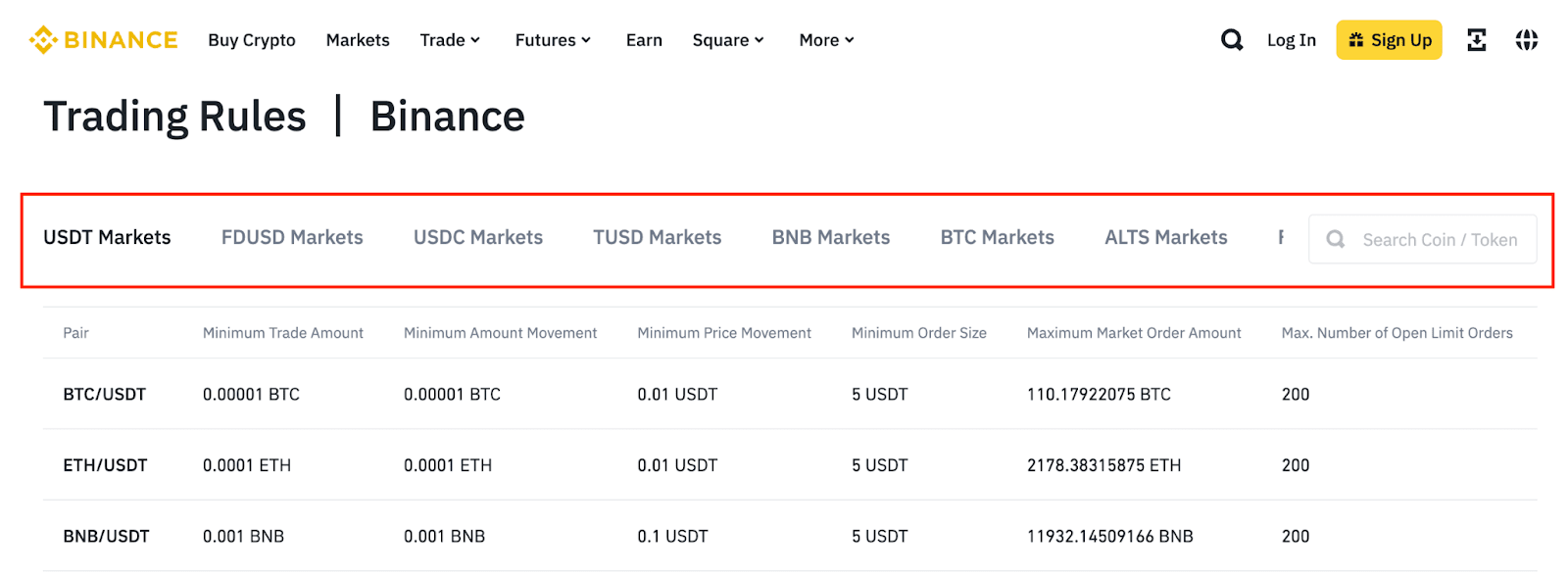Open the language globe icon

pyautogui.click(x=1526, y=40)
